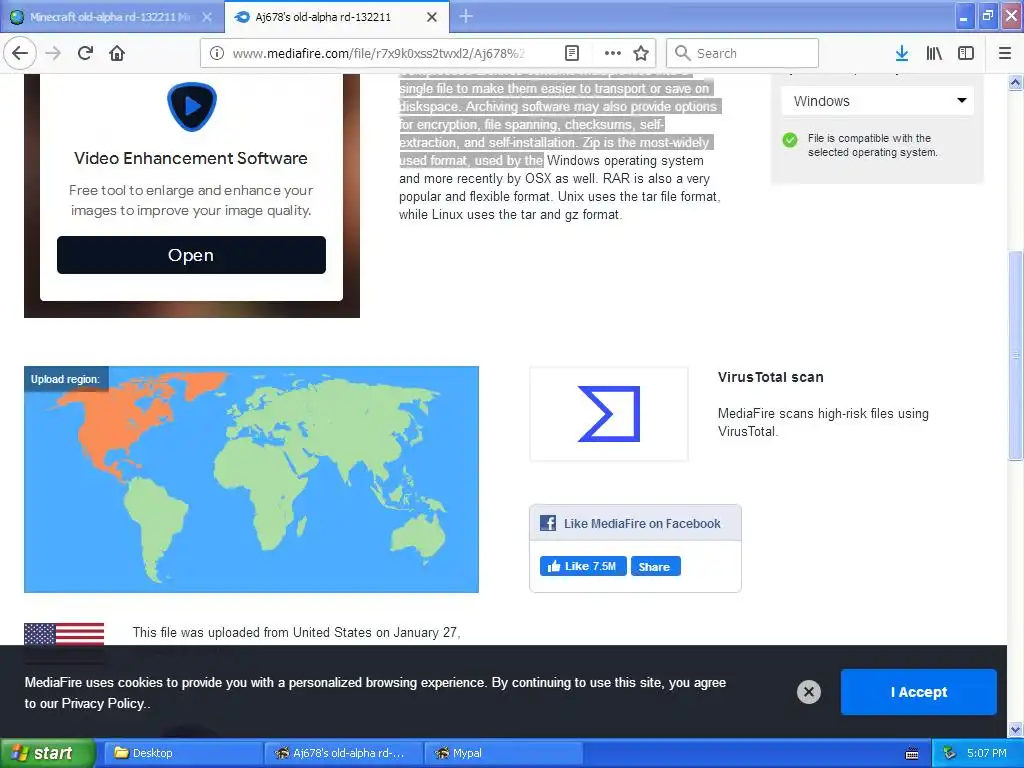This screenshot has height=768, width=1024.
Task: Show site information icon in address bar
Action: click(x=217, y=53)
